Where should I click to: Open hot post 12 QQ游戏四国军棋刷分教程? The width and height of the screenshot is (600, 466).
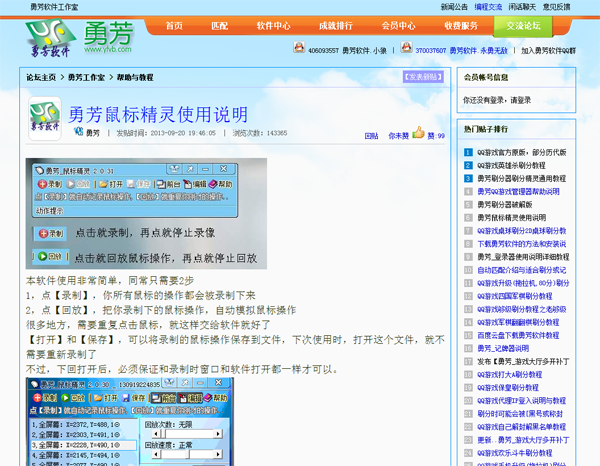[x=515, y=296]
